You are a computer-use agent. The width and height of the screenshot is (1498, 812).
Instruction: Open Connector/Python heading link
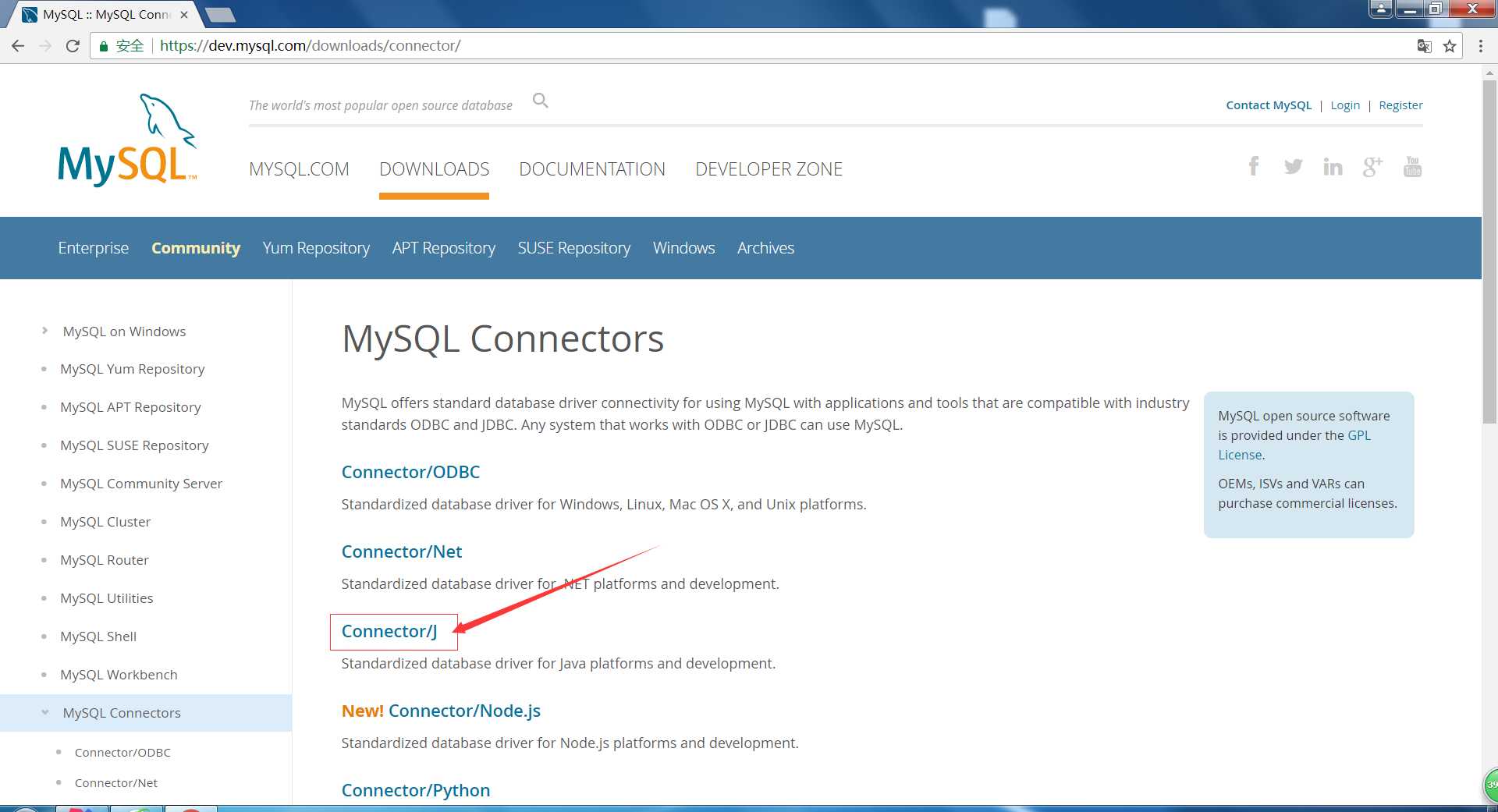(x=416, y=790)
